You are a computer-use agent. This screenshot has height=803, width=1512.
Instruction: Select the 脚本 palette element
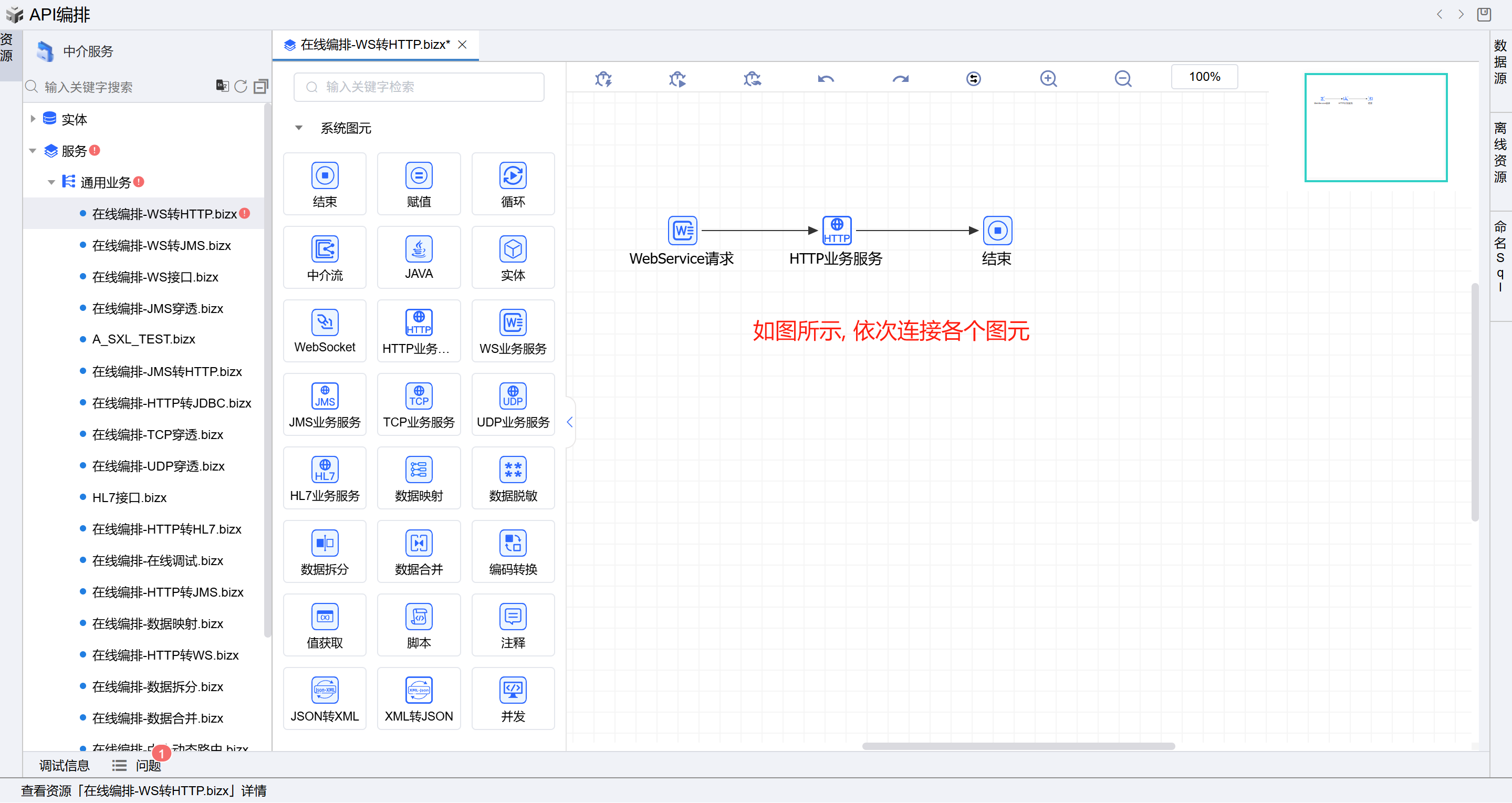(x=419, y=625)
